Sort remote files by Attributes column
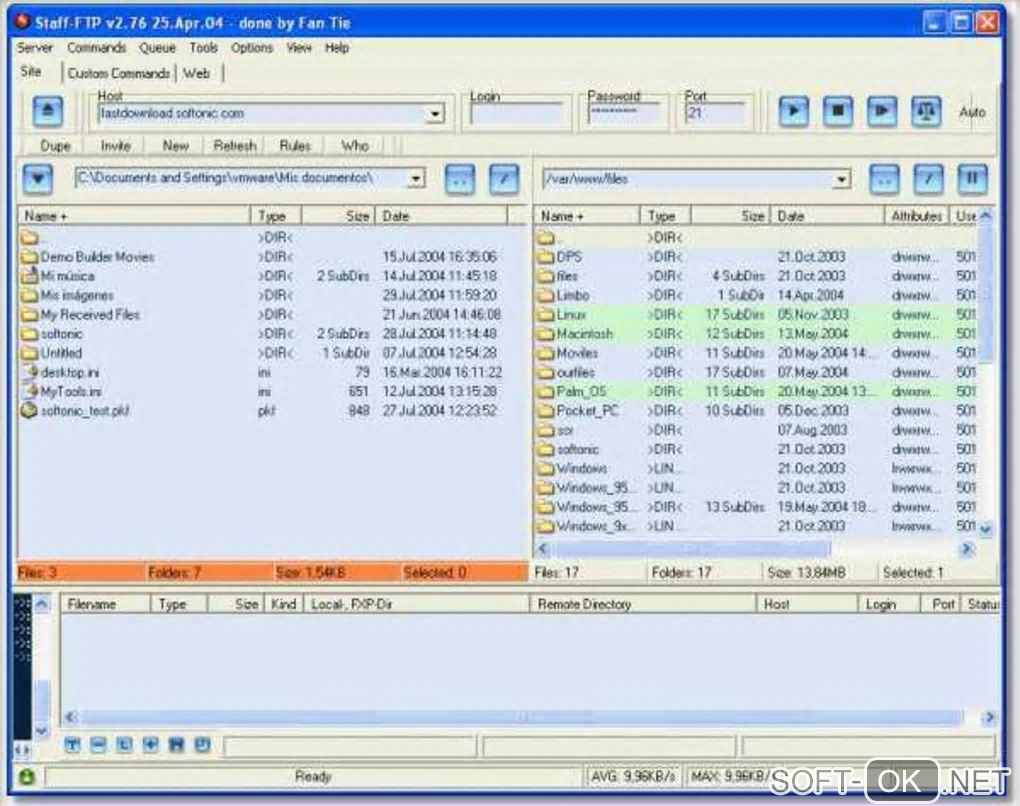Screen dimensions: 1020x806 point(917,216)
